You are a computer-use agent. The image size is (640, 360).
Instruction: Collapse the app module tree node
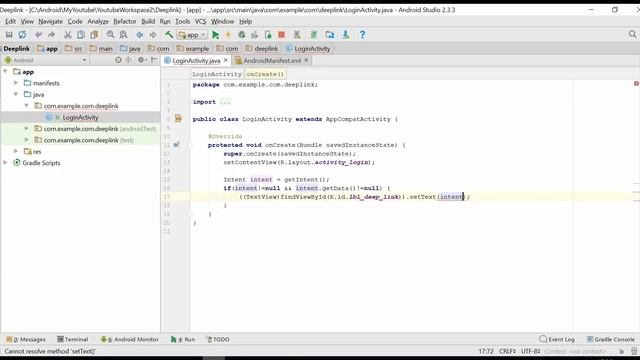coord(5,72)
